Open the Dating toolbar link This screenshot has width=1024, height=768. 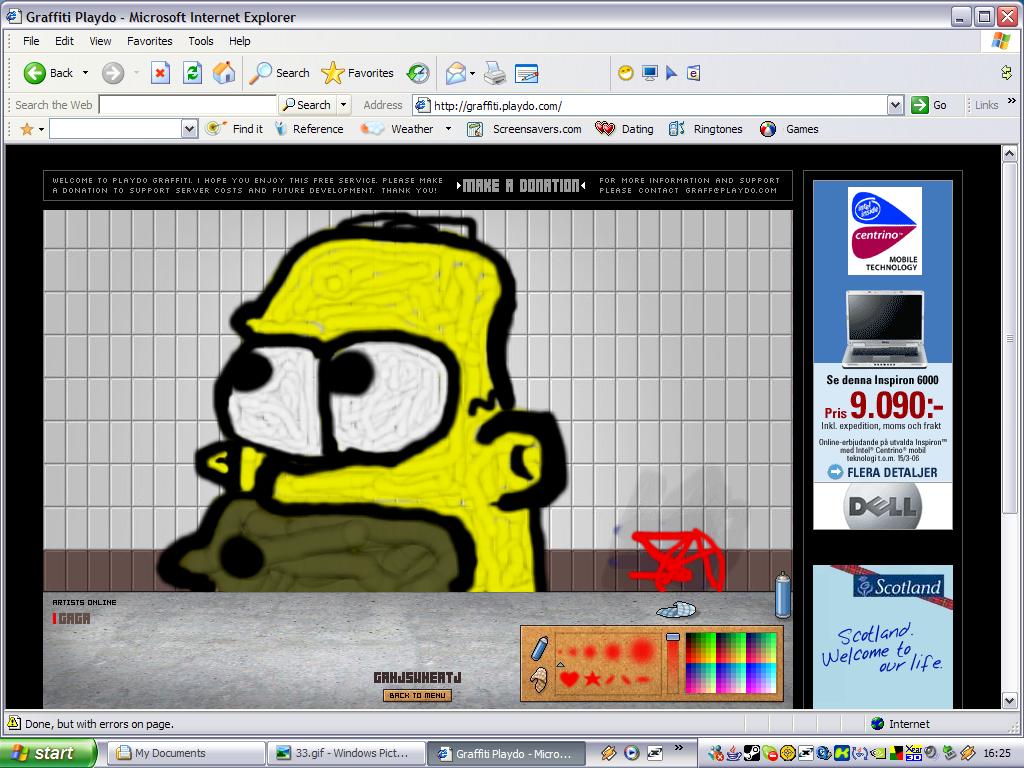(x=624, y=129)
